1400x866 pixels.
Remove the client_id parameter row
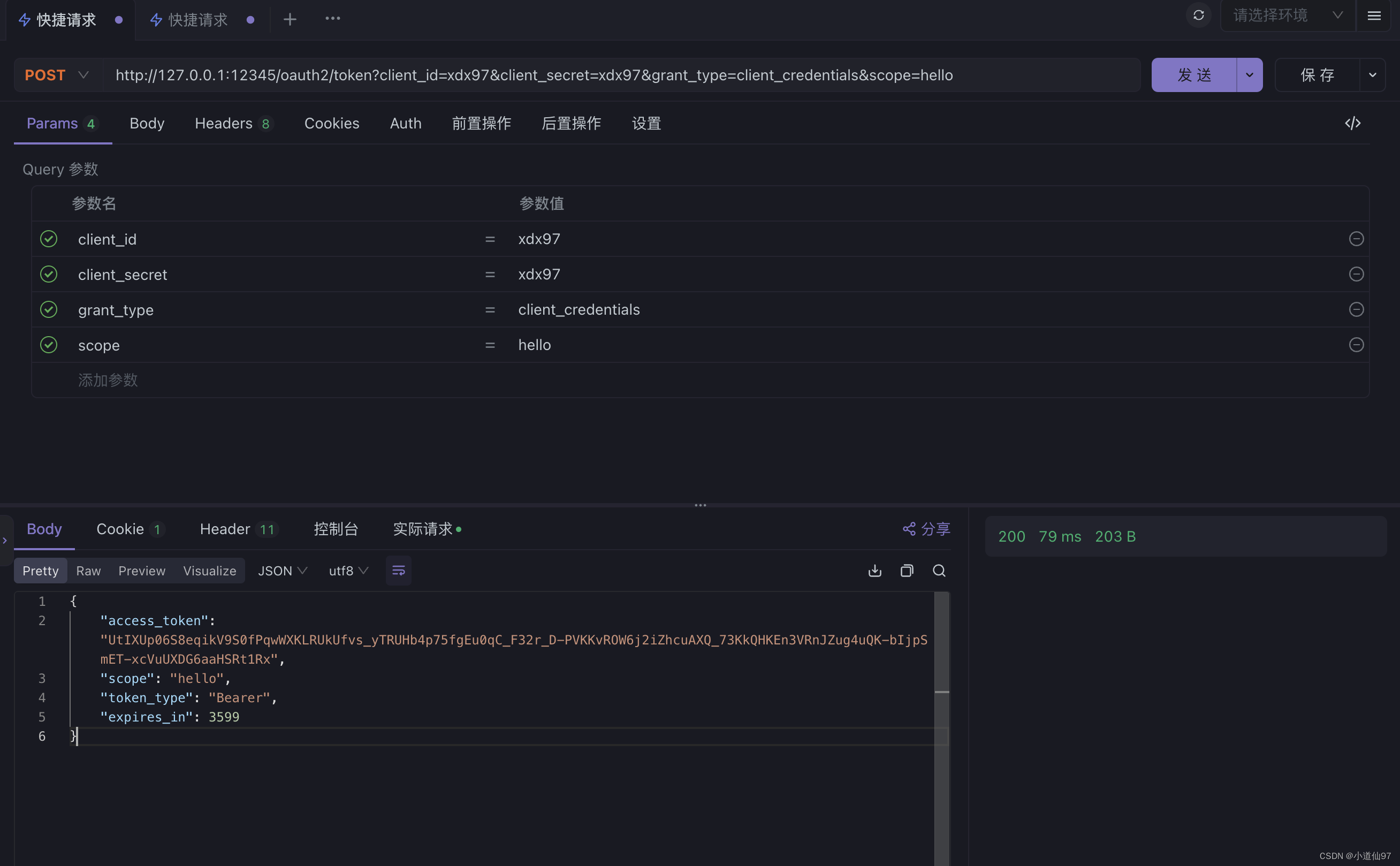1356,239
